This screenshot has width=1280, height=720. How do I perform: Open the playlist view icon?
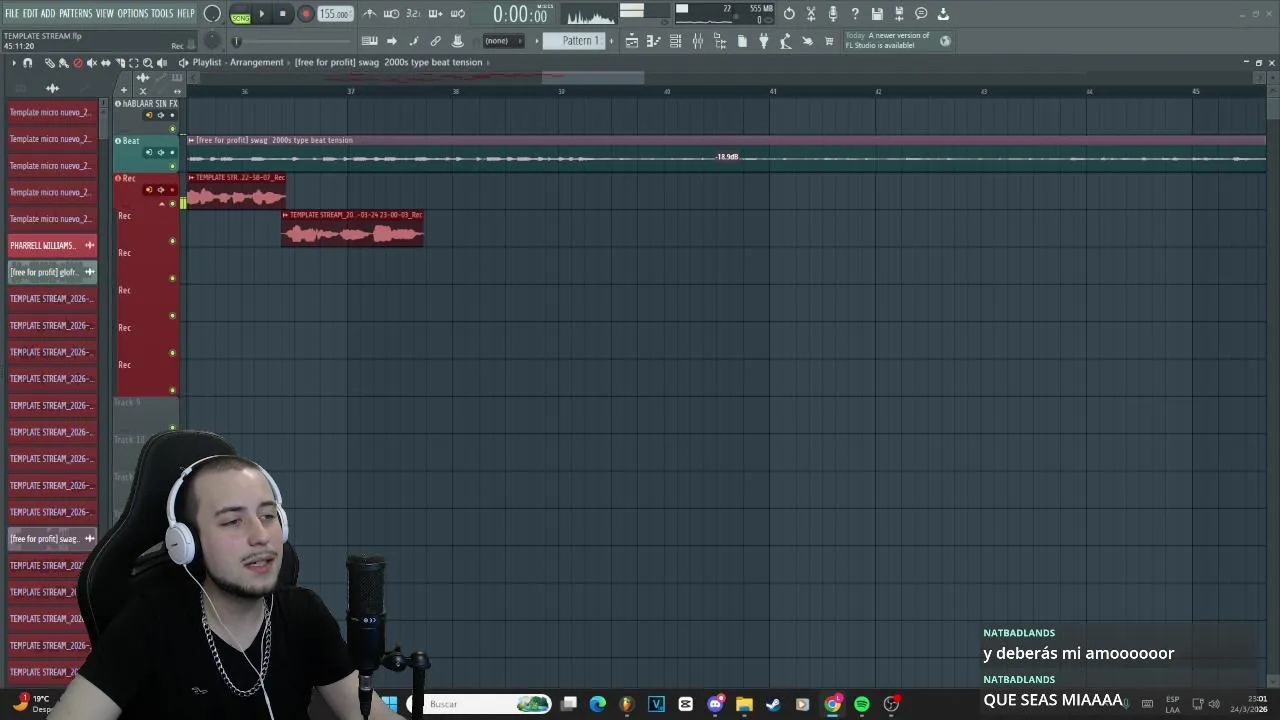click(632, 41)
